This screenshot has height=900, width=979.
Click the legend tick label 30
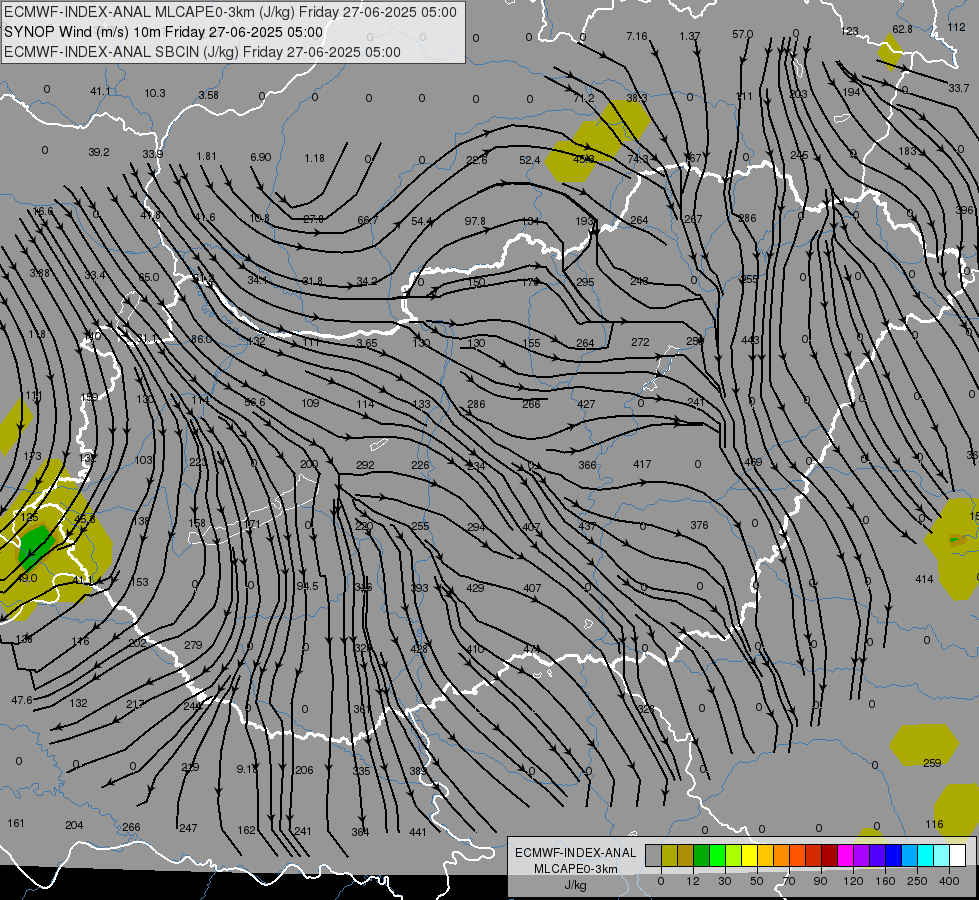(x=724, y=881)
